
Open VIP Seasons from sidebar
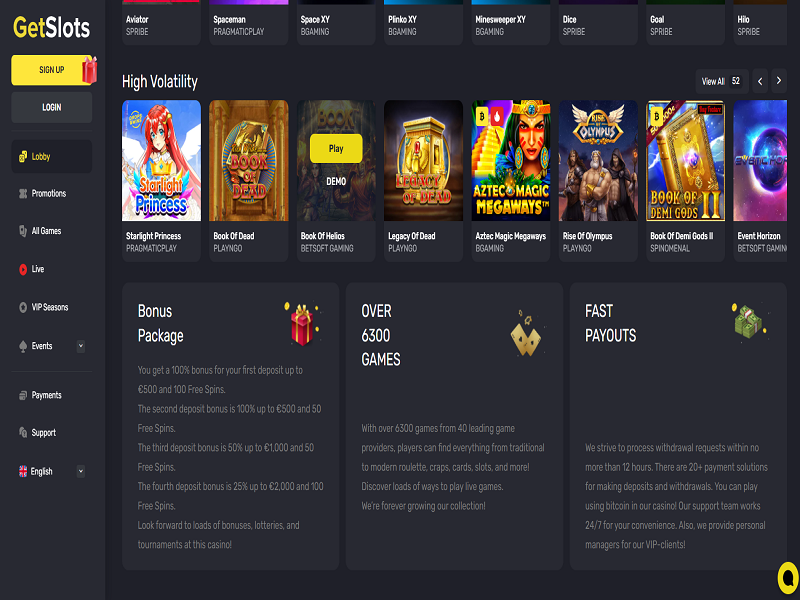click(44, 307)
